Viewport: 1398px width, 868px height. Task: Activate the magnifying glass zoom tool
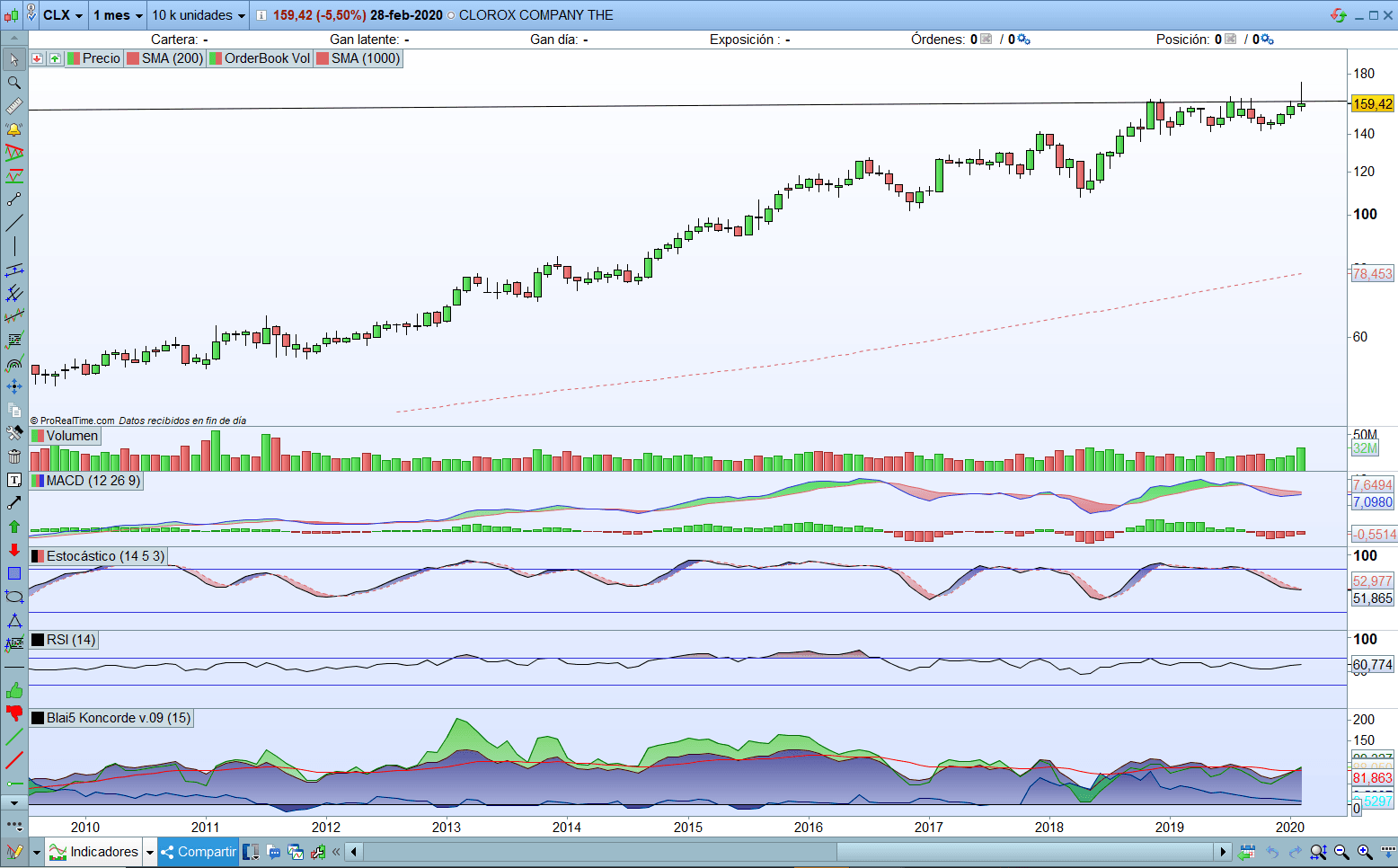[x=13, y=83]
